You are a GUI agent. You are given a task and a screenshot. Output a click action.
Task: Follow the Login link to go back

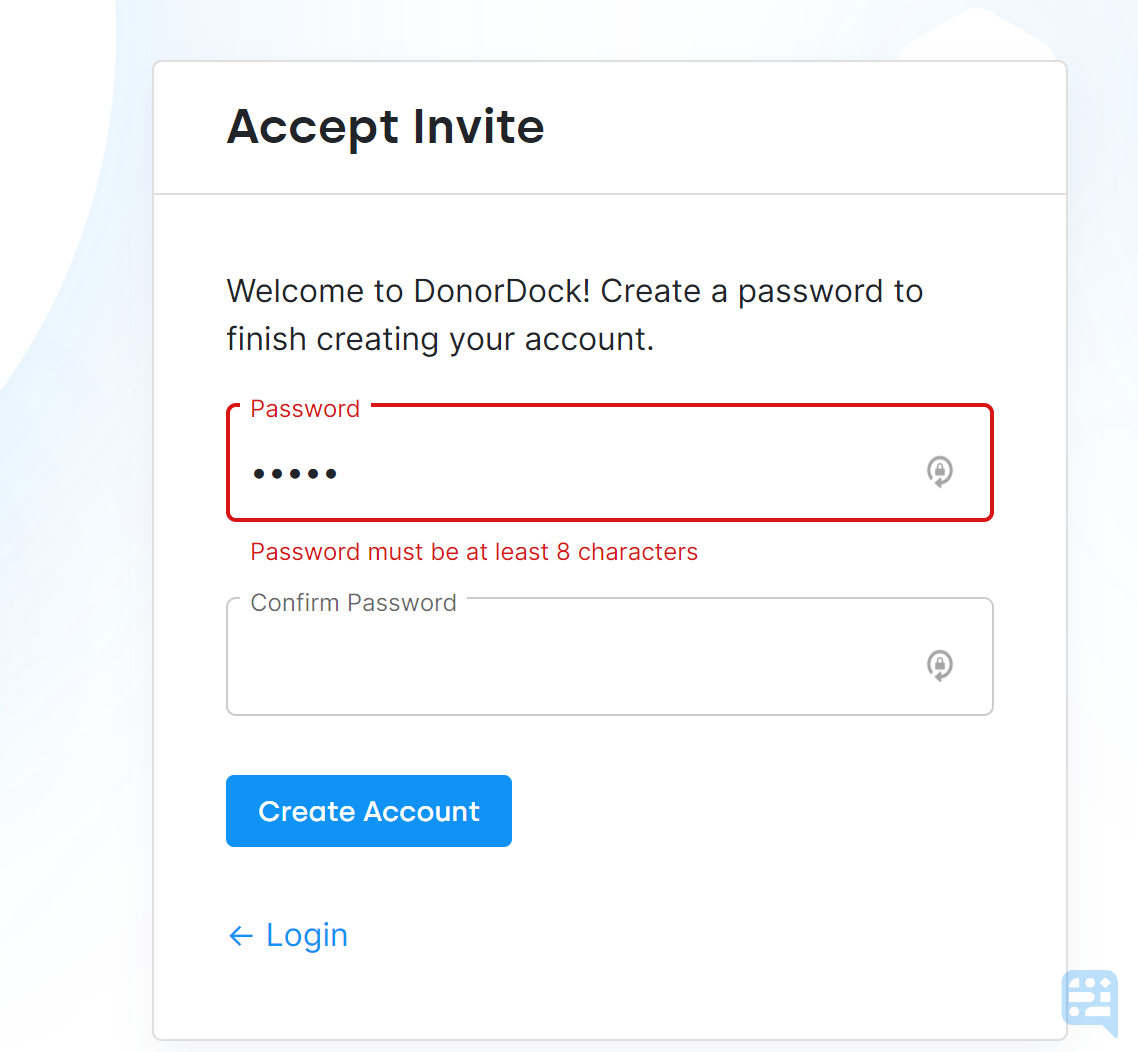pyautogui.click(x=306, y=935)
